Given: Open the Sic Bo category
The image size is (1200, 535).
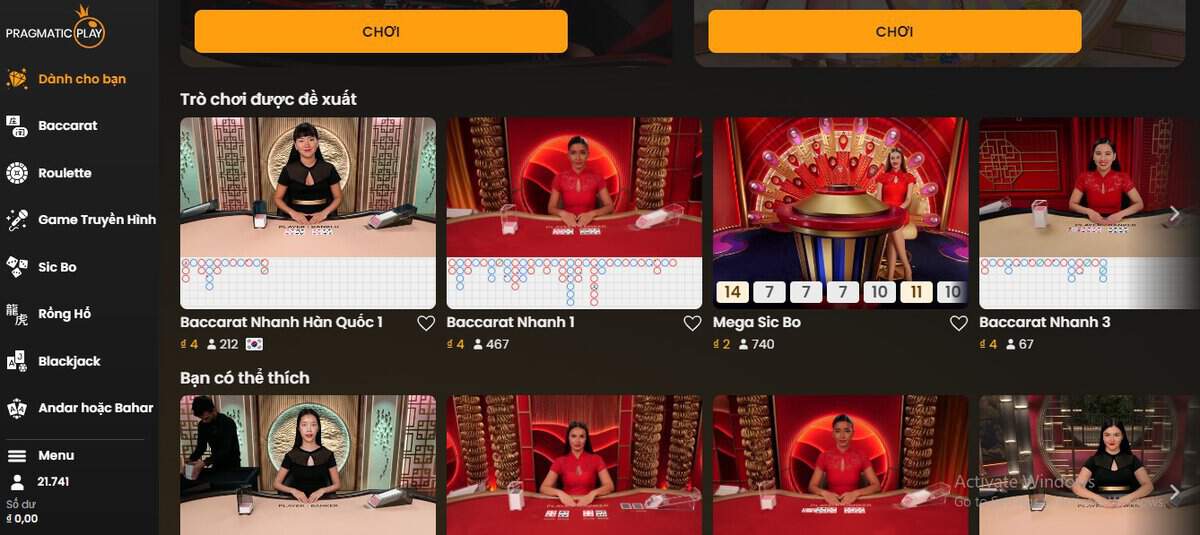Looking at the screenshot, I should pyautogui.click(x=57, y=267).
